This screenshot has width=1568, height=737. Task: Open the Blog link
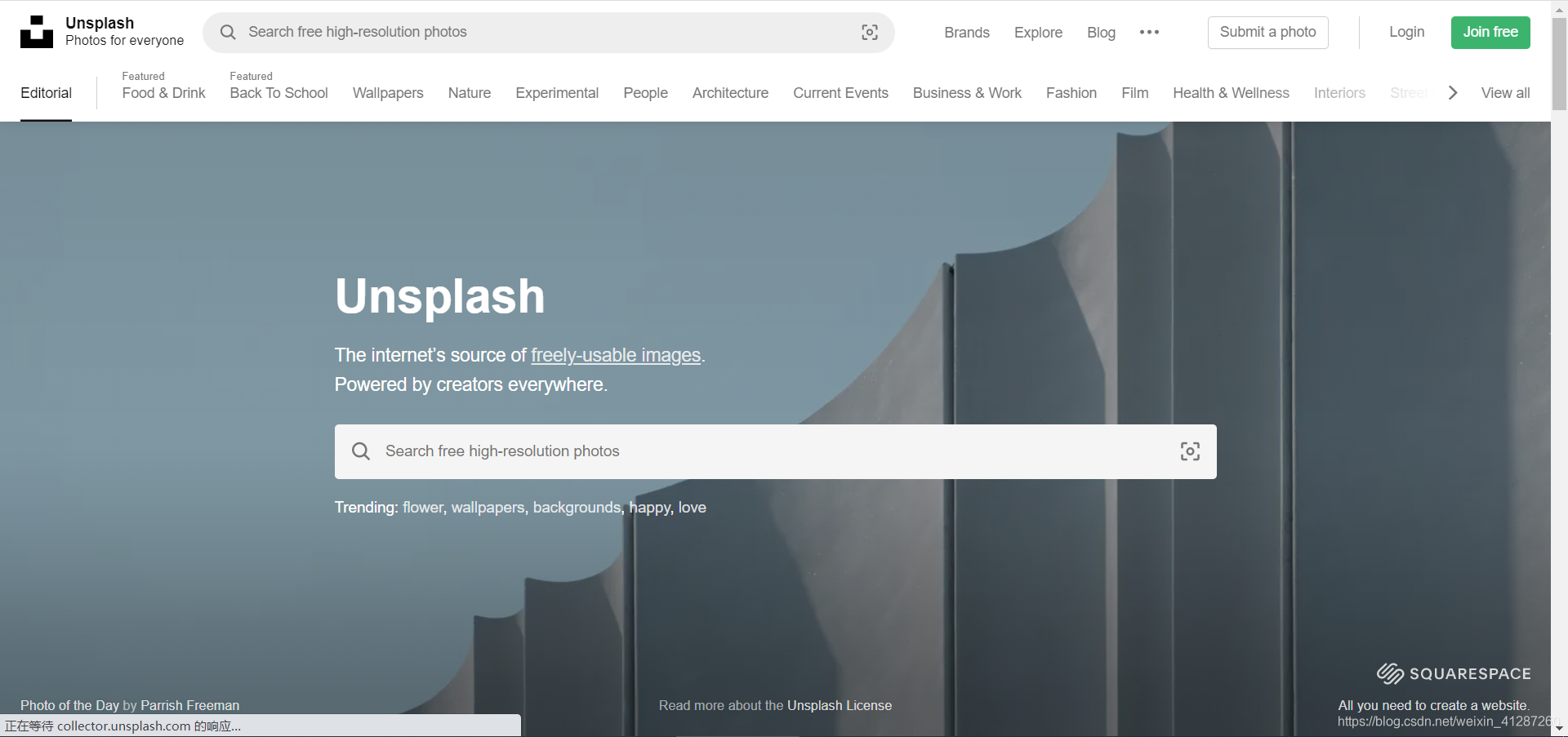point(1101,33)
